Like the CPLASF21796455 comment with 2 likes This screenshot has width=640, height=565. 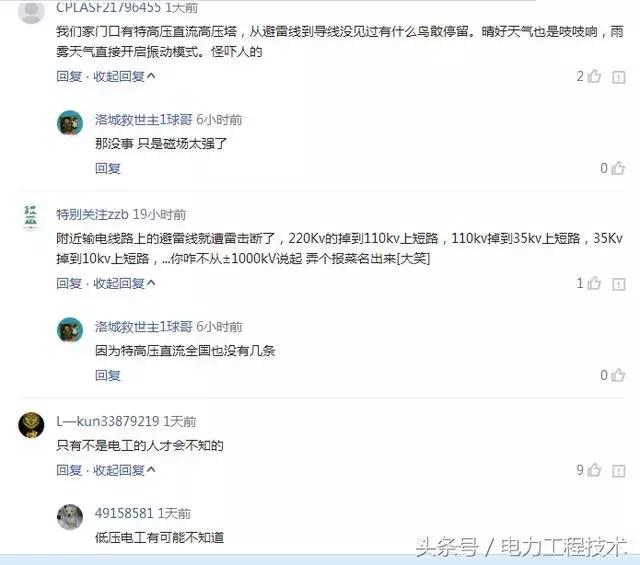click(x=594, y=76)
